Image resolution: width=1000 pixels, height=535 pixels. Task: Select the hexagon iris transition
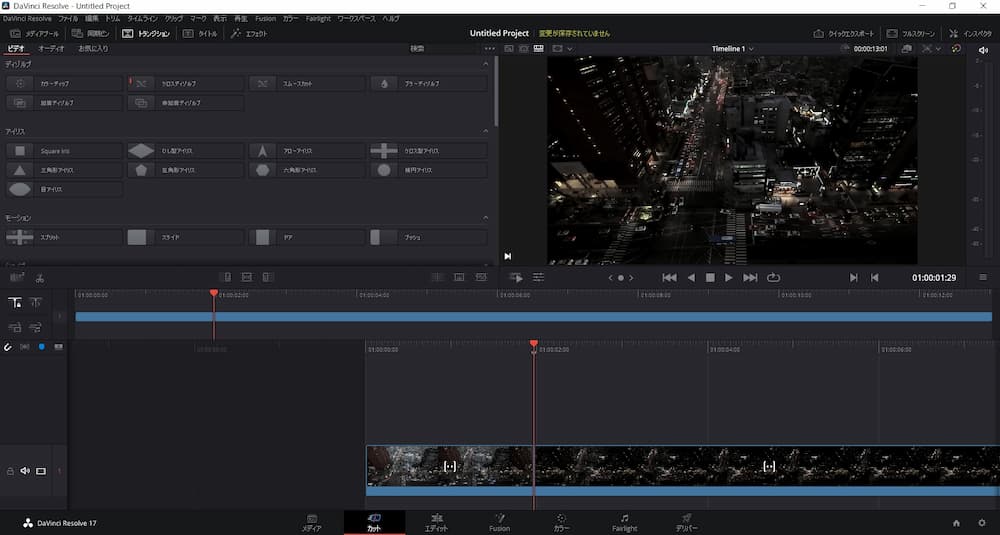[307, 170]
